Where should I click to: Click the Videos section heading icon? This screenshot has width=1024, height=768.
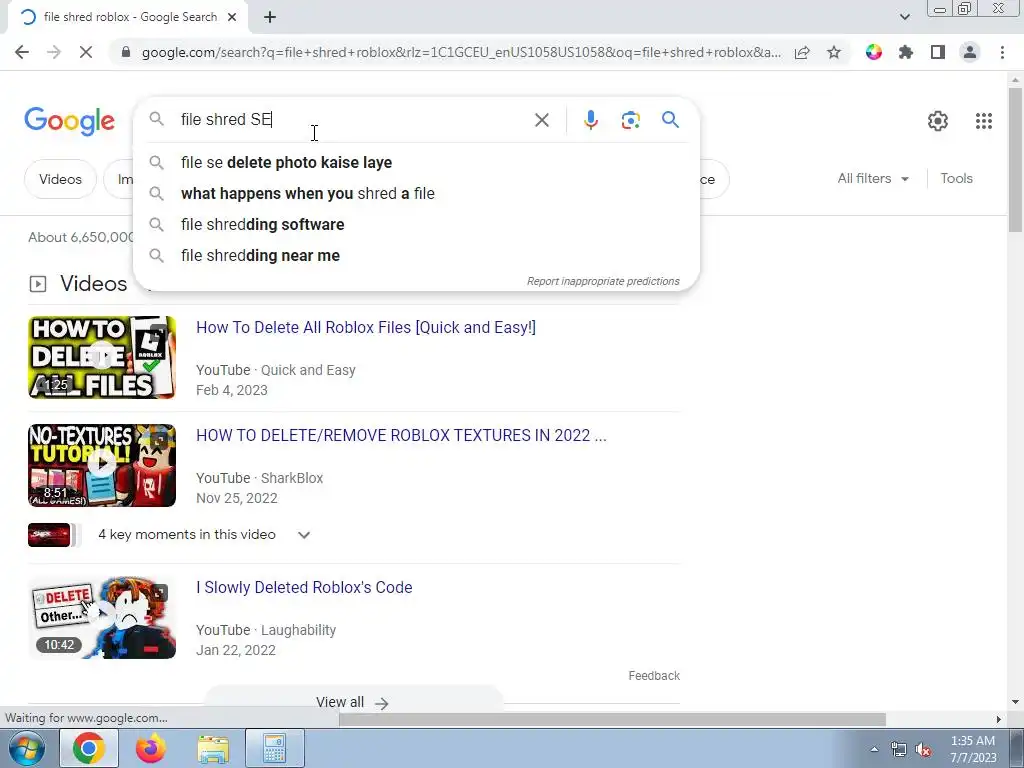(x=38, y=284)
